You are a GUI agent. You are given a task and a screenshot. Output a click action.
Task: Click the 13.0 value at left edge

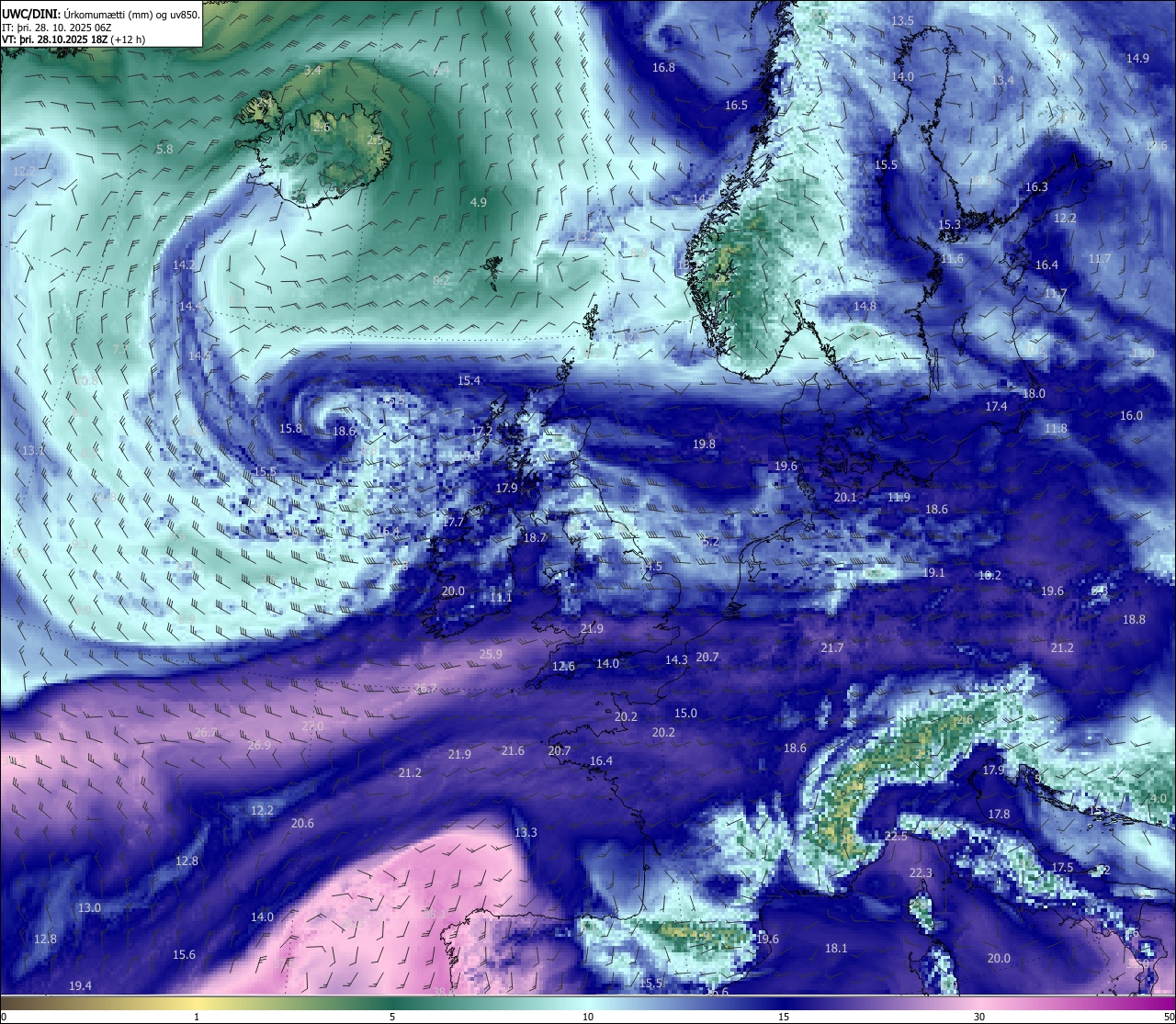click(x=89, y=908)
